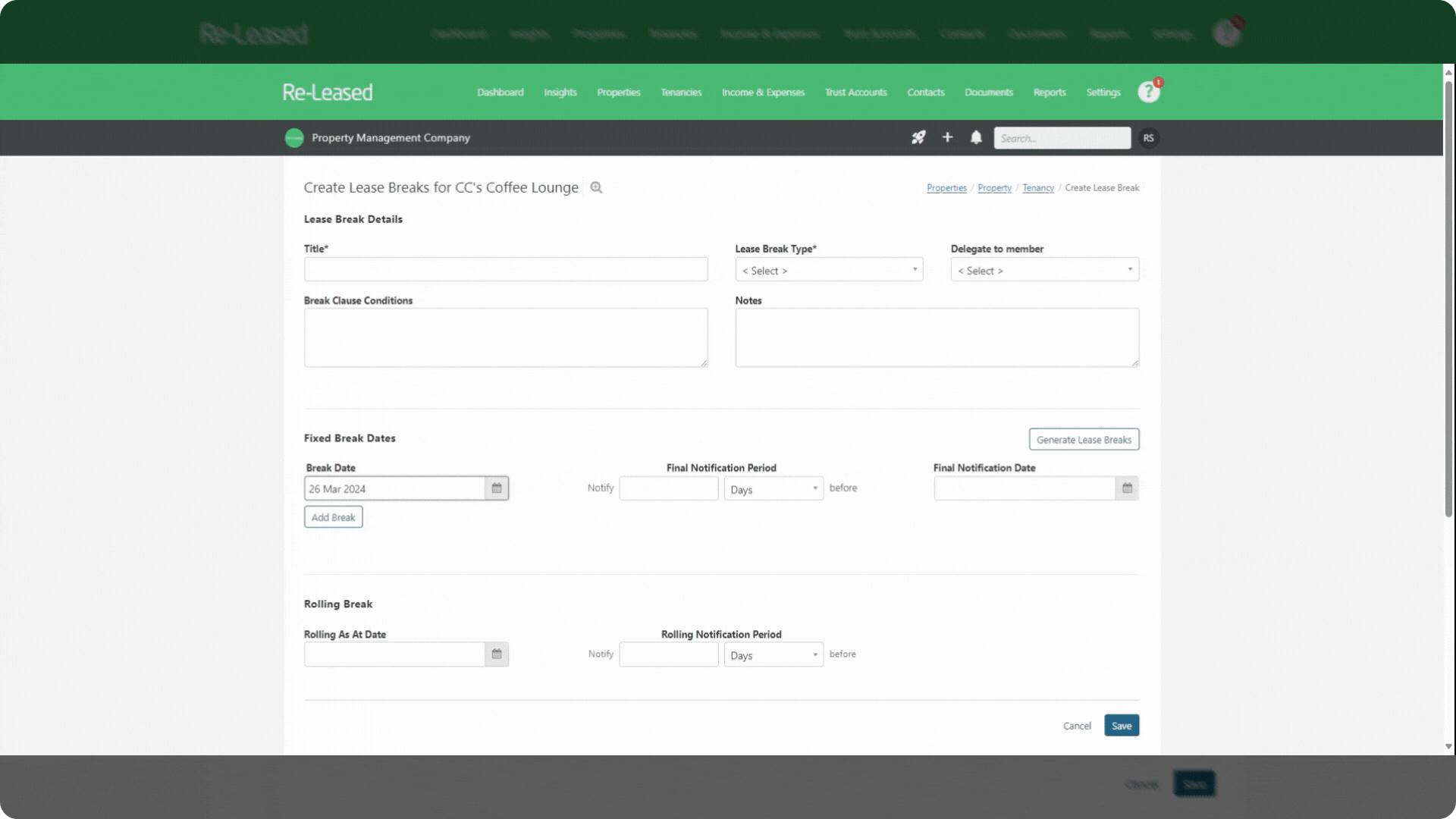The height and width of the screenshot is (819, 1456).
Task: Open Rolling Notification Period Days dropdown
Action: (773, 654)
